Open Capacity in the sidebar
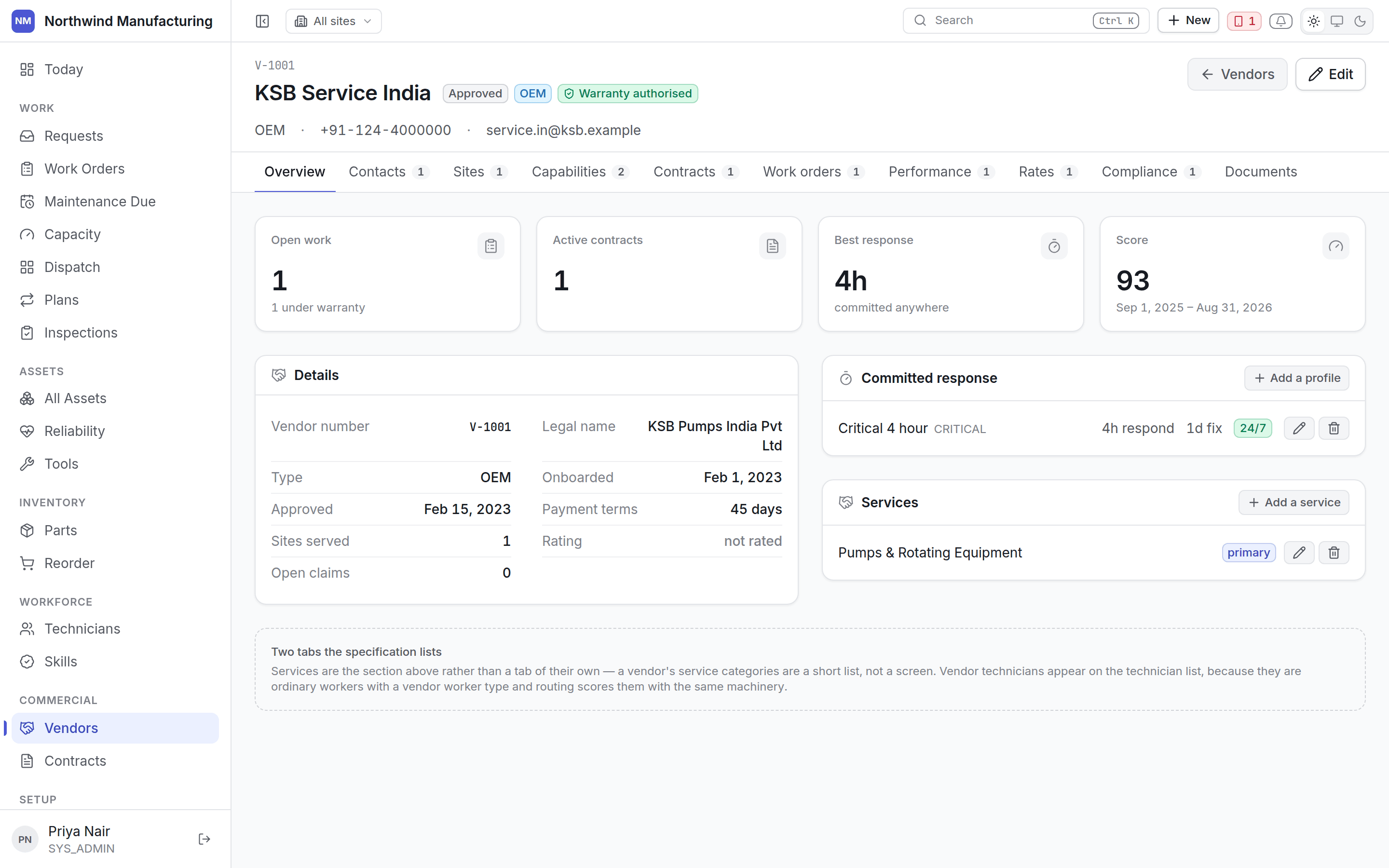1389x868 pixels. [115, 234]
